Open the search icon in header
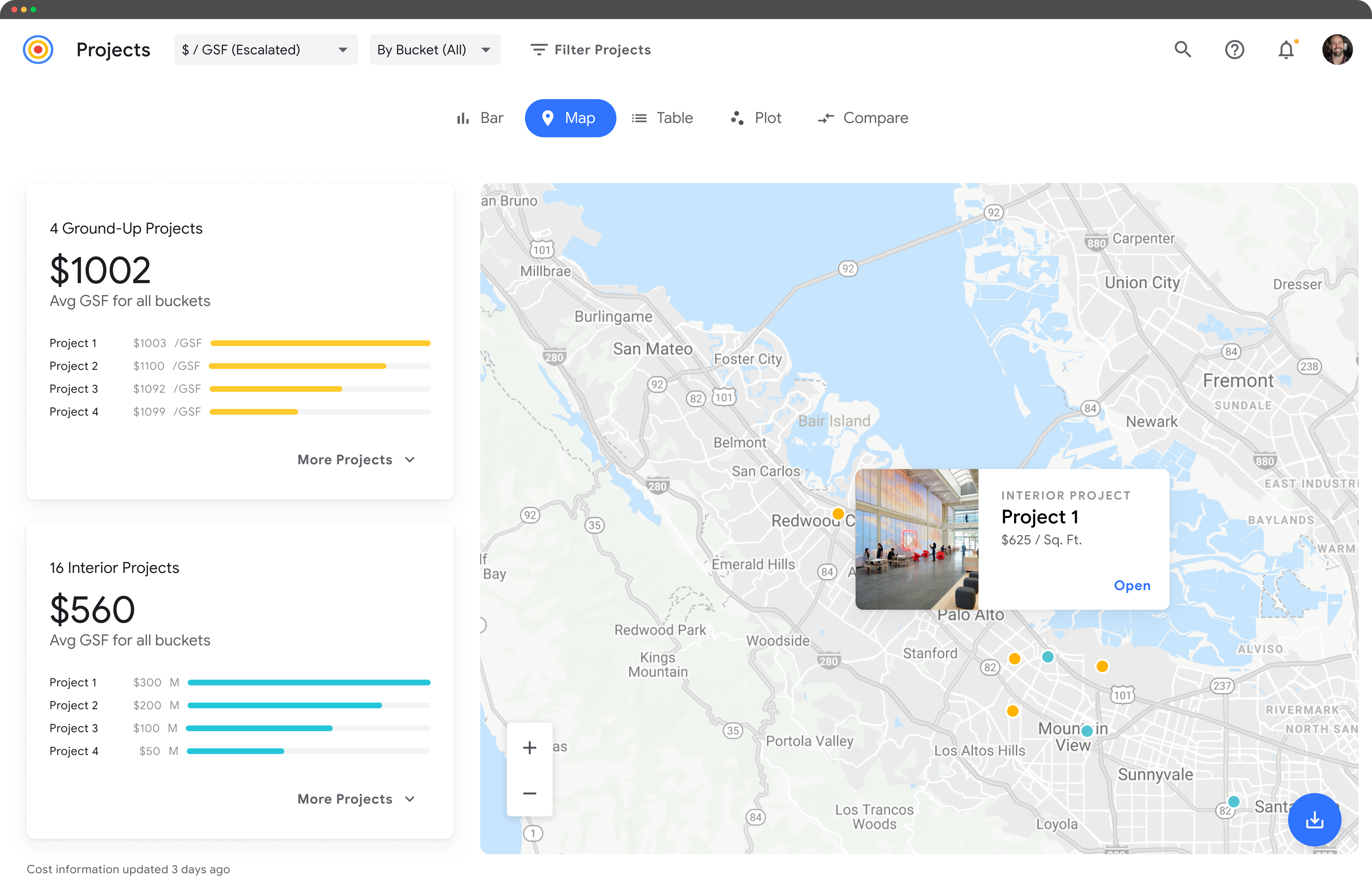Viewport: 1372px width, 877px height. click(1183, 50)
